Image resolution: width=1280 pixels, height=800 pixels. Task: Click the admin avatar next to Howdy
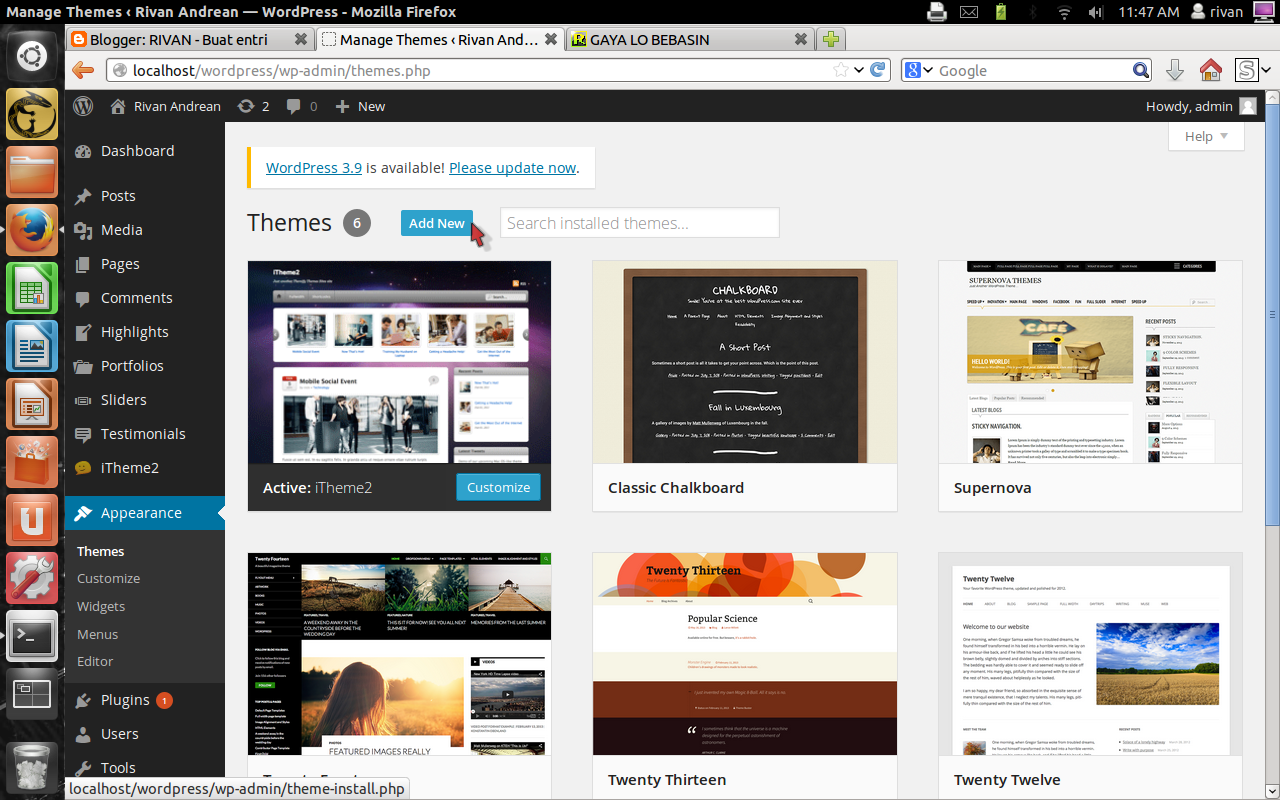tap(1248, 106)
